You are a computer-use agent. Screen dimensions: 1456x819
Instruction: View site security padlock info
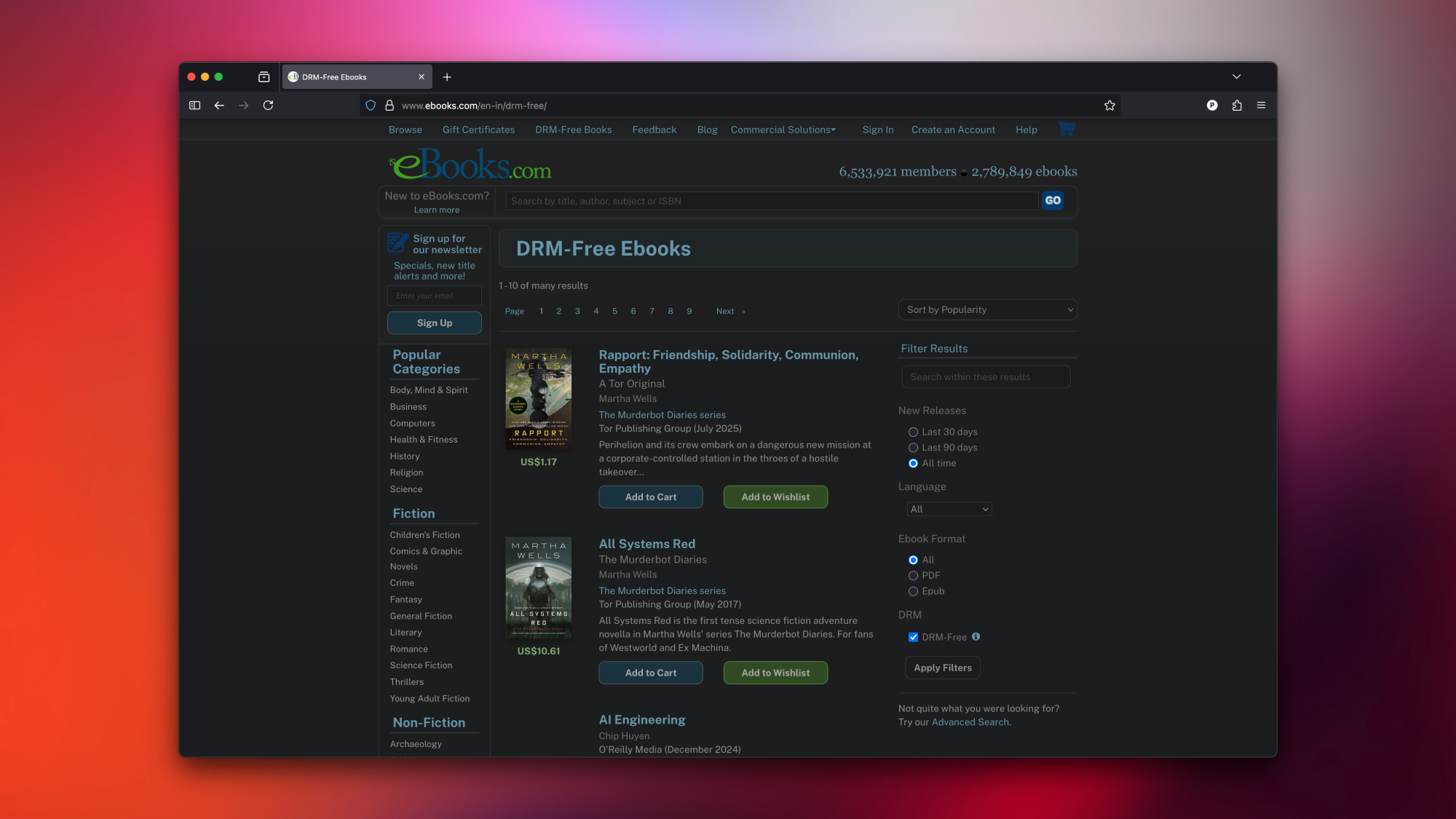tap(389, 106)
